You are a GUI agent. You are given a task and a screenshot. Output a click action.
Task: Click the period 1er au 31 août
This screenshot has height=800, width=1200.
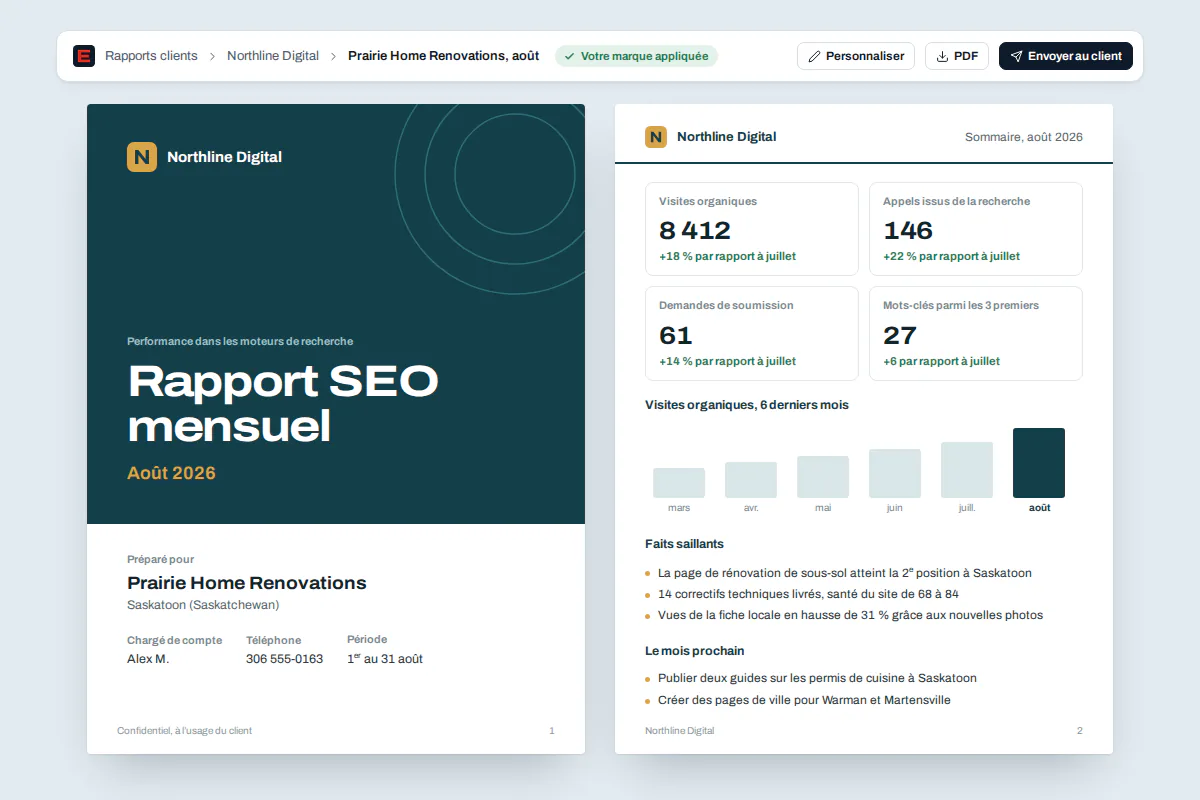tap(385, 659)
